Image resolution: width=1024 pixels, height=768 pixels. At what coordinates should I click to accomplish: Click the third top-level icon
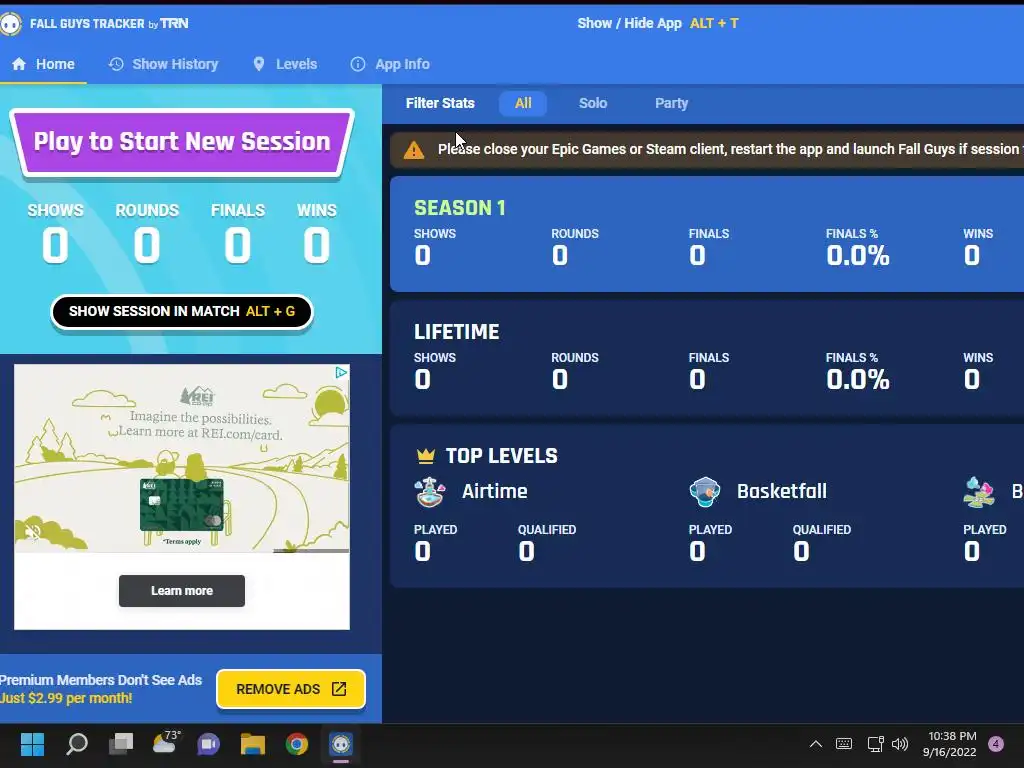(979, 492)
